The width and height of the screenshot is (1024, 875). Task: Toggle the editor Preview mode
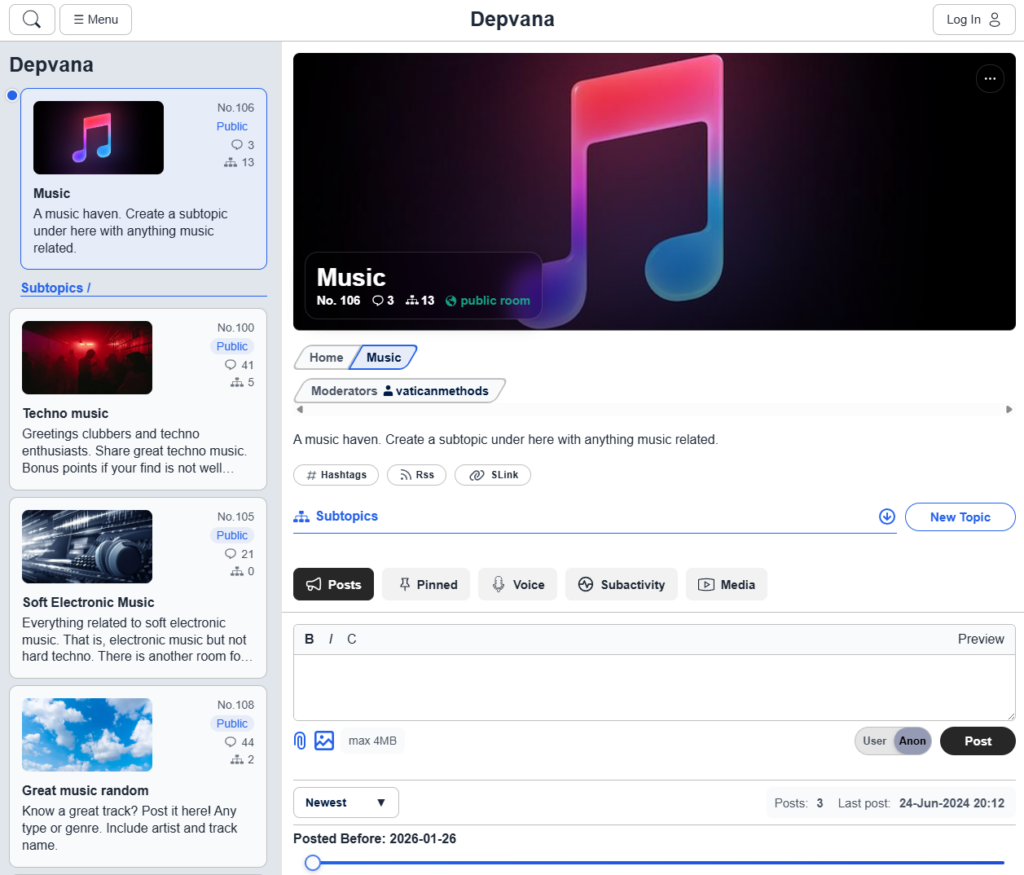980,639
